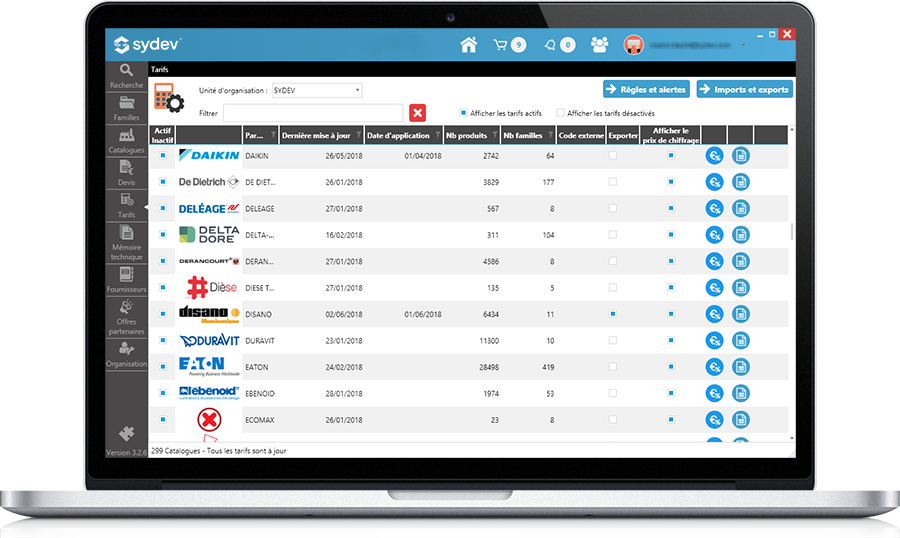Click euro pricing icon for De Dietrich
This screenshot has height=538, width=900.
tap(715, 182)
